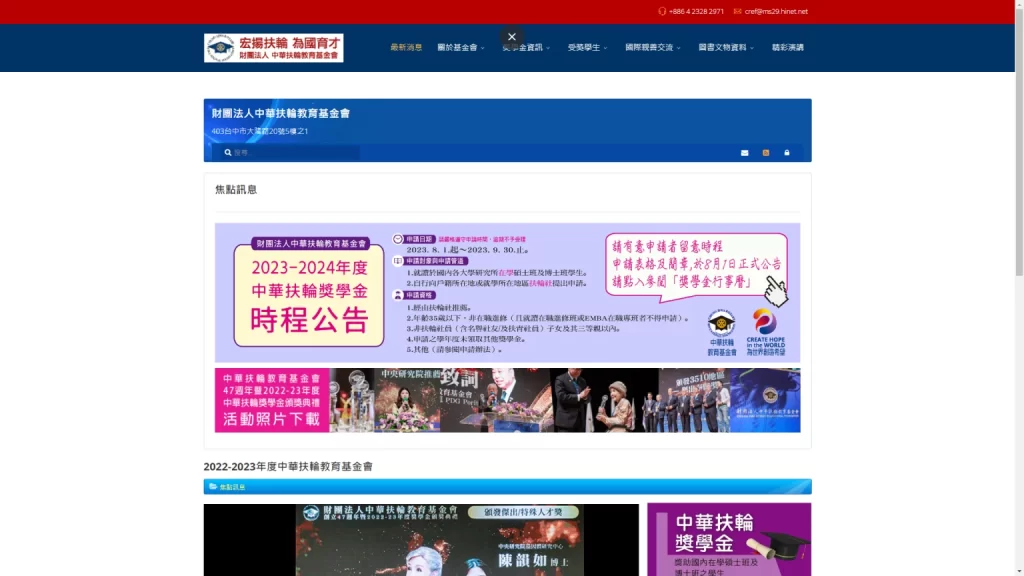This screenshot has width=1024, height=576.
Task: Open the RSS feed icon
Action: 766,153
